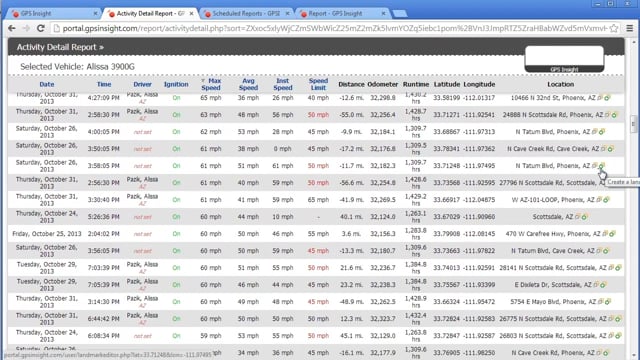This screenshot has height=360, width=640.
Task: Sort by the Distance column header
Action: 351,84
